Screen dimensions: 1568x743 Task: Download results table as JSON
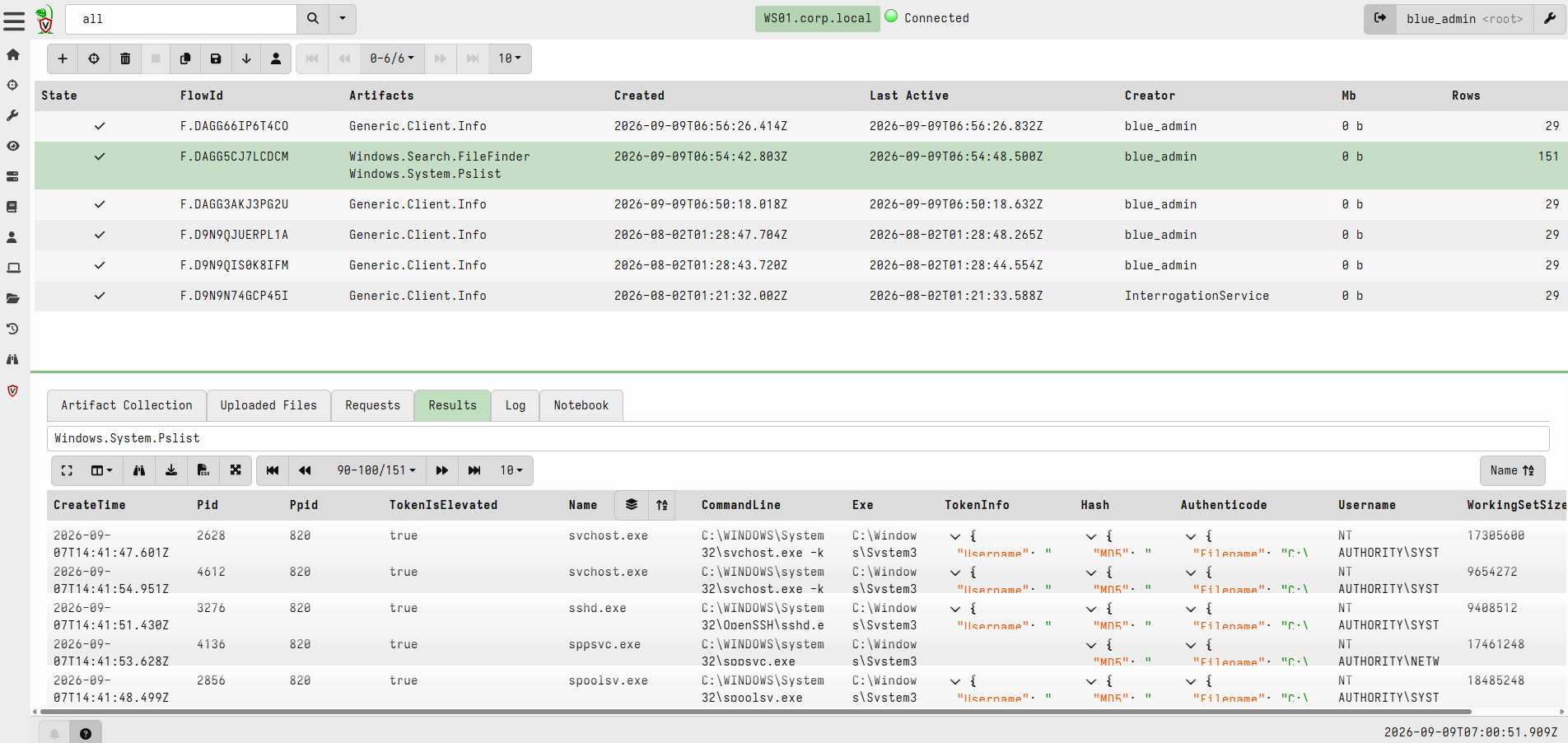coord(171,470)
